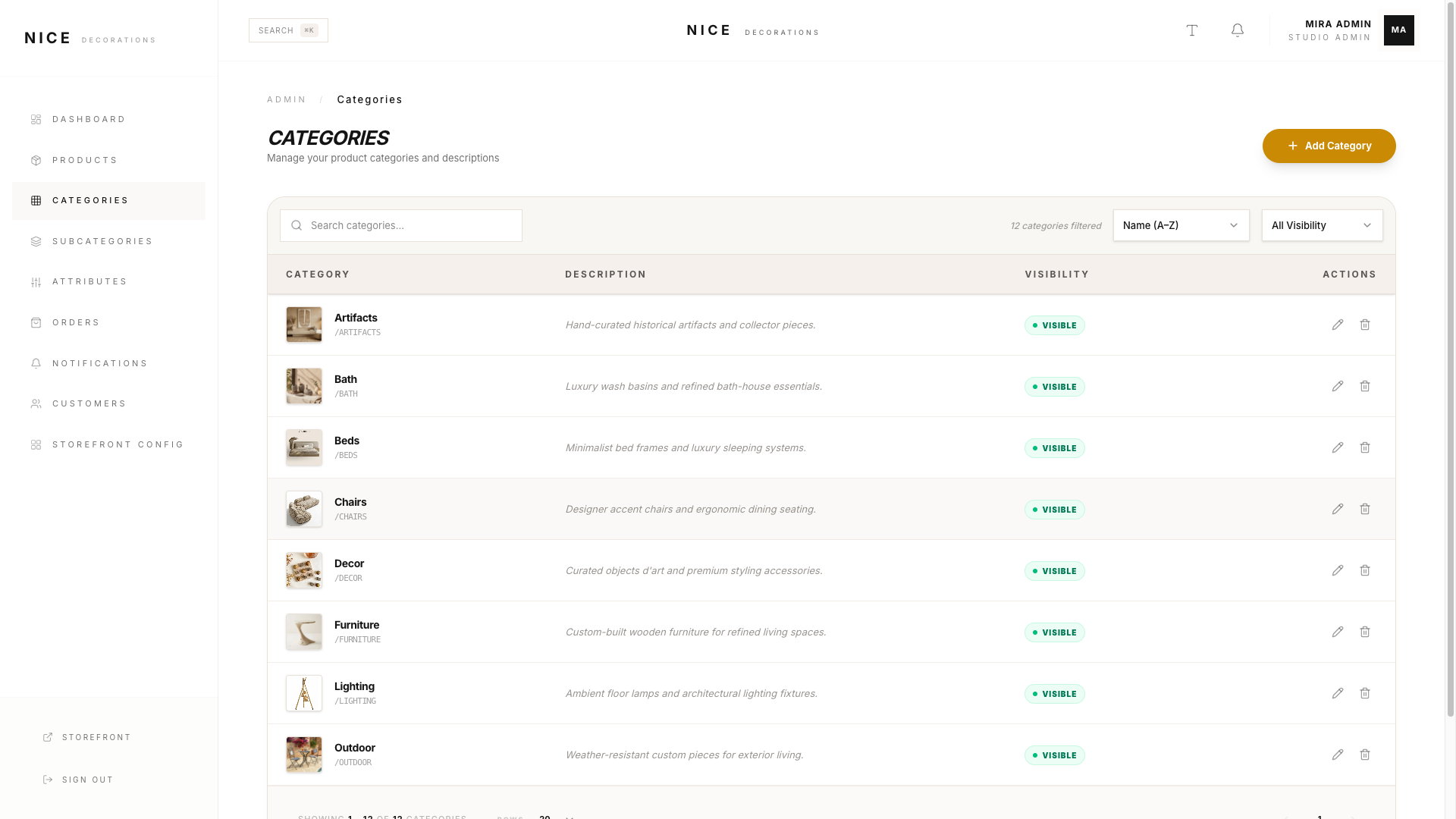Viewport: 1456px width, 819px height.
Task: Open Customers in sidebar
Action: click(108, 403)
